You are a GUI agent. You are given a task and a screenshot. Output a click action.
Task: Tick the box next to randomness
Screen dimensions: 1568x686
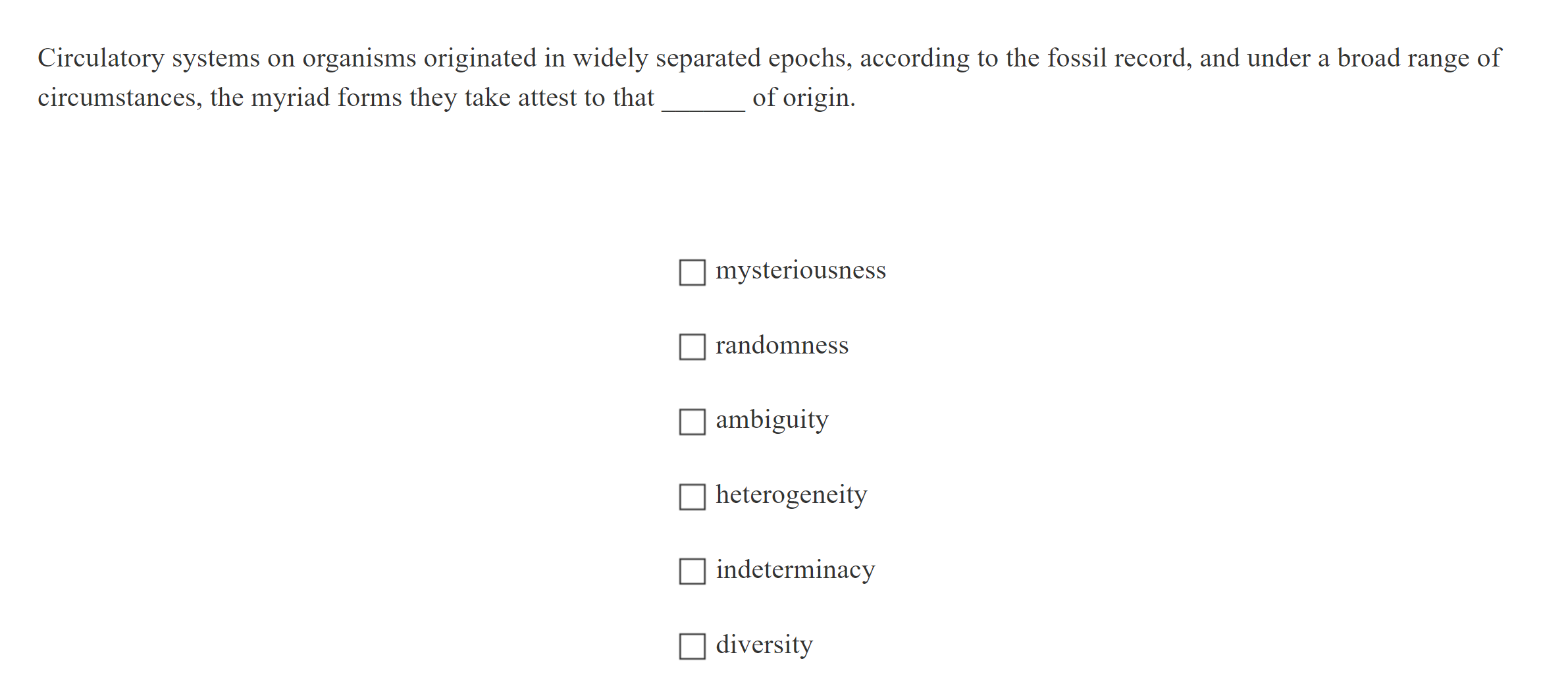click(x=692, y=346)
